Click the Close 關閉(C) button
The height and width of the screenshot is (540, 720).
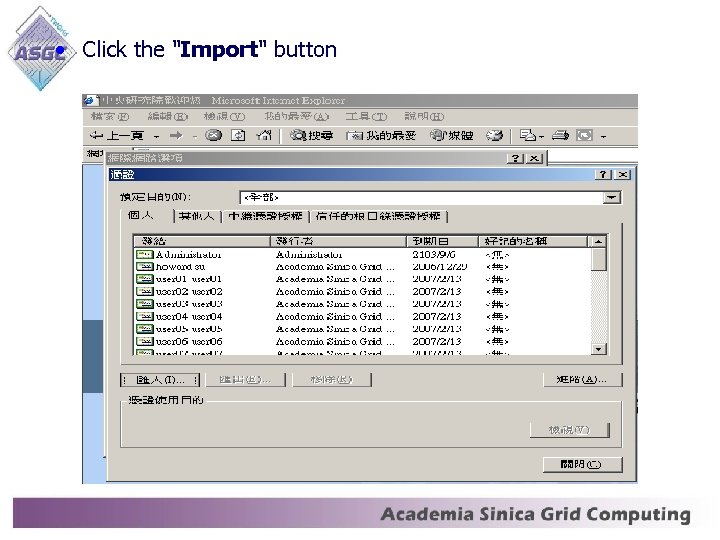tap(582, 464)
